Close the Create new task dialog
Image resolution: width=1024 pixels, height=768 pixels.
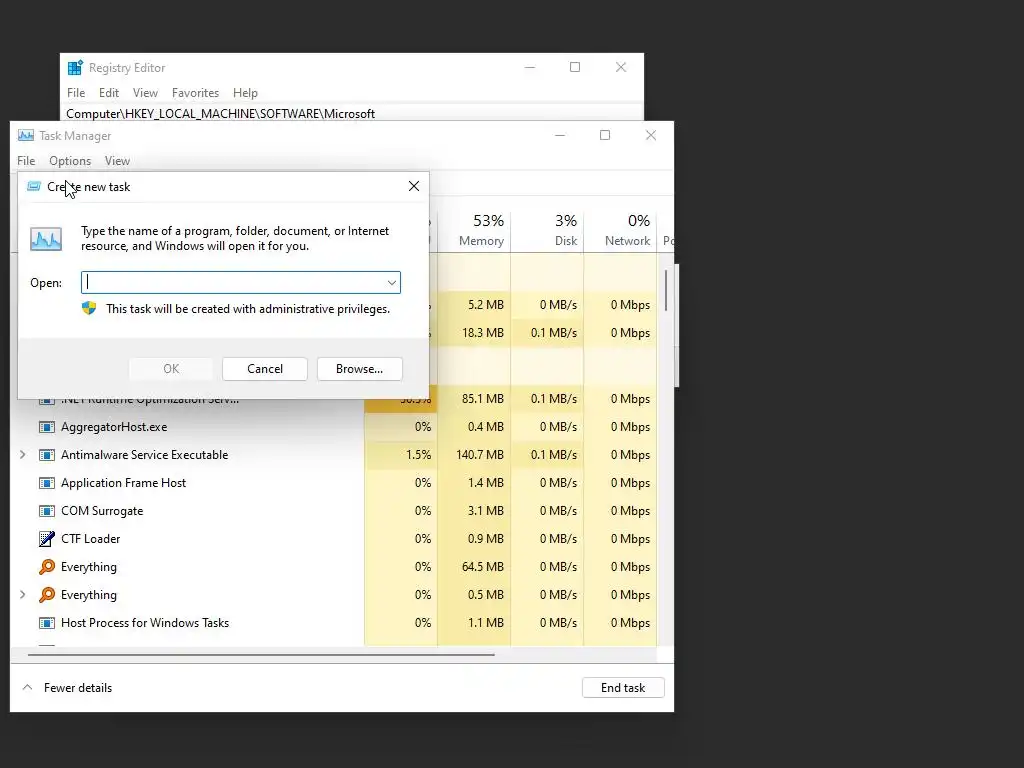tap(413, 186)
